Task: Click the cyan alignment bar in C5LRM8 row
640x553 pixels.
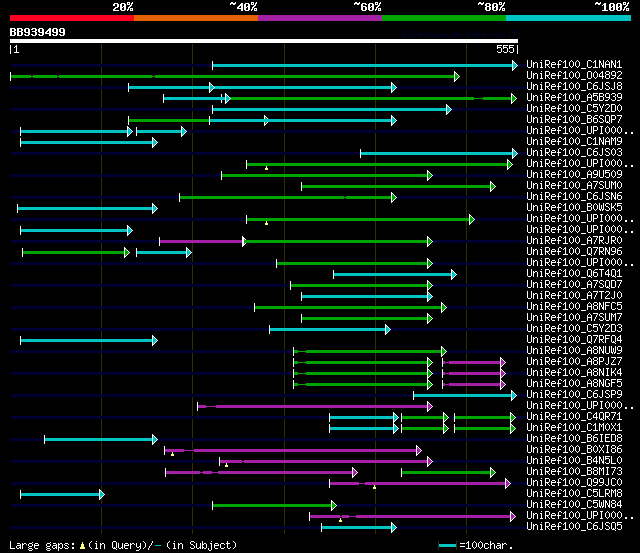Action: pyautogui.click(x=62, y=495)
